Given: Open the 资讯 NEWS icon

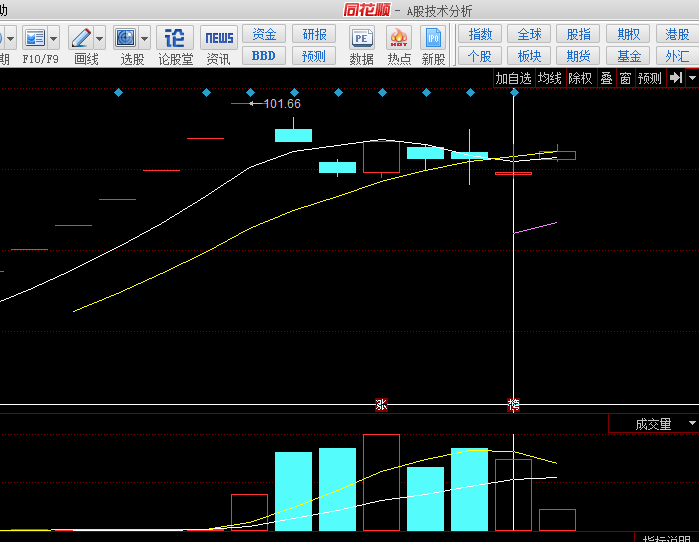Looking at the screenshot, I should coord(218,39).
